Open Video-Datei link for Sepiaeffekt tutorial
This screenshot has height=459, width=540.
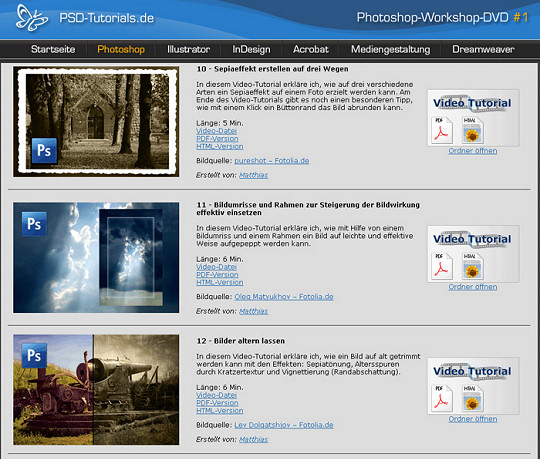pyautogui.click(x=216, y=131)
